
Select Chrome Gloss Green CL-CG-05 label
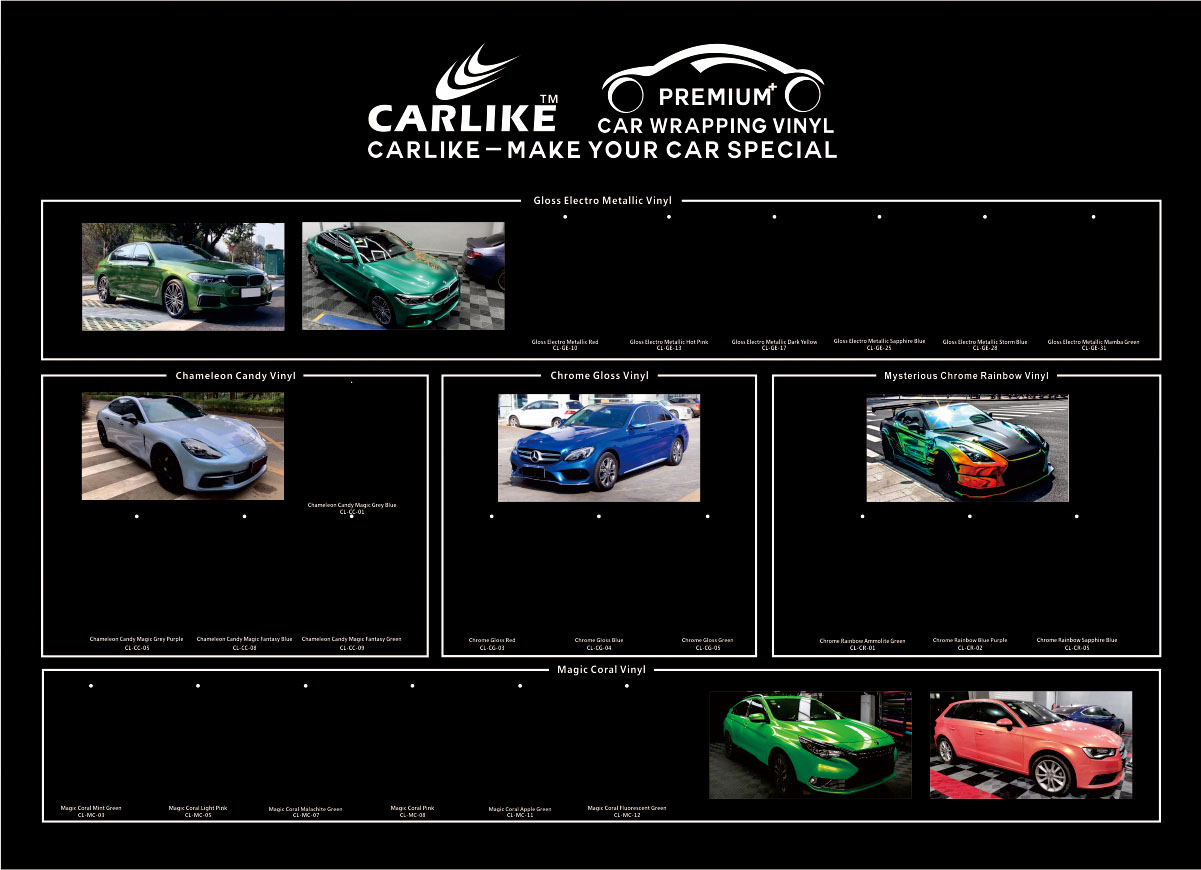pyautogui.click(x=708, y=644)
